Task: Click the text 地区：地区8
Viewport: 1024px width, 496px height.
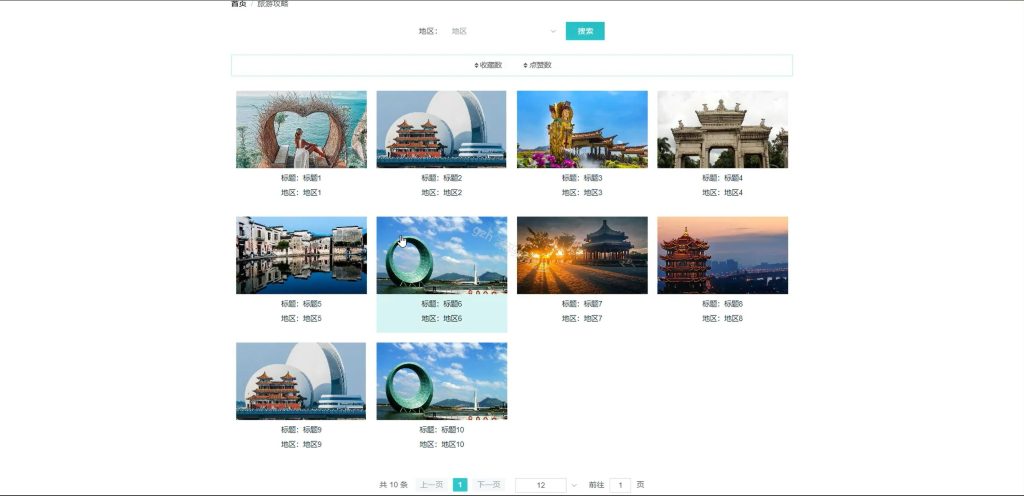Action: (x=722, y=318)
